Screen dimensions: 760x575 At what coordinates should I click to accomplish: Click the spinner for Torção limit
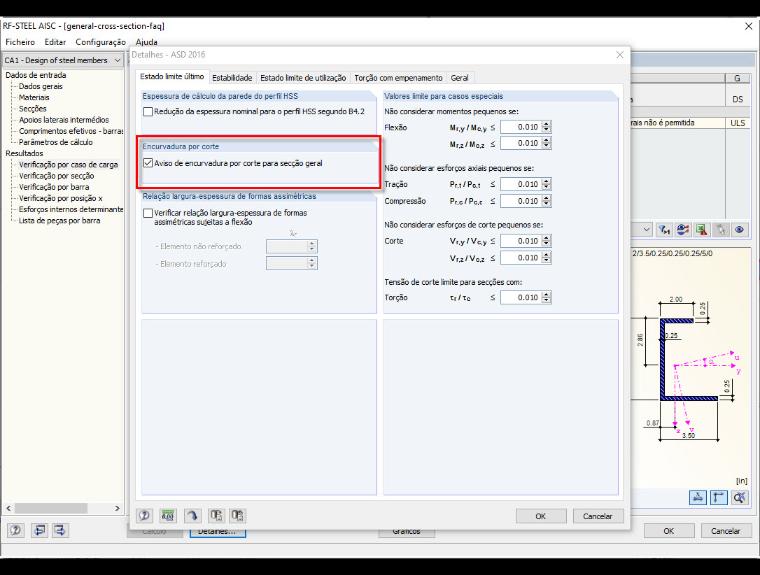(546, 297)
